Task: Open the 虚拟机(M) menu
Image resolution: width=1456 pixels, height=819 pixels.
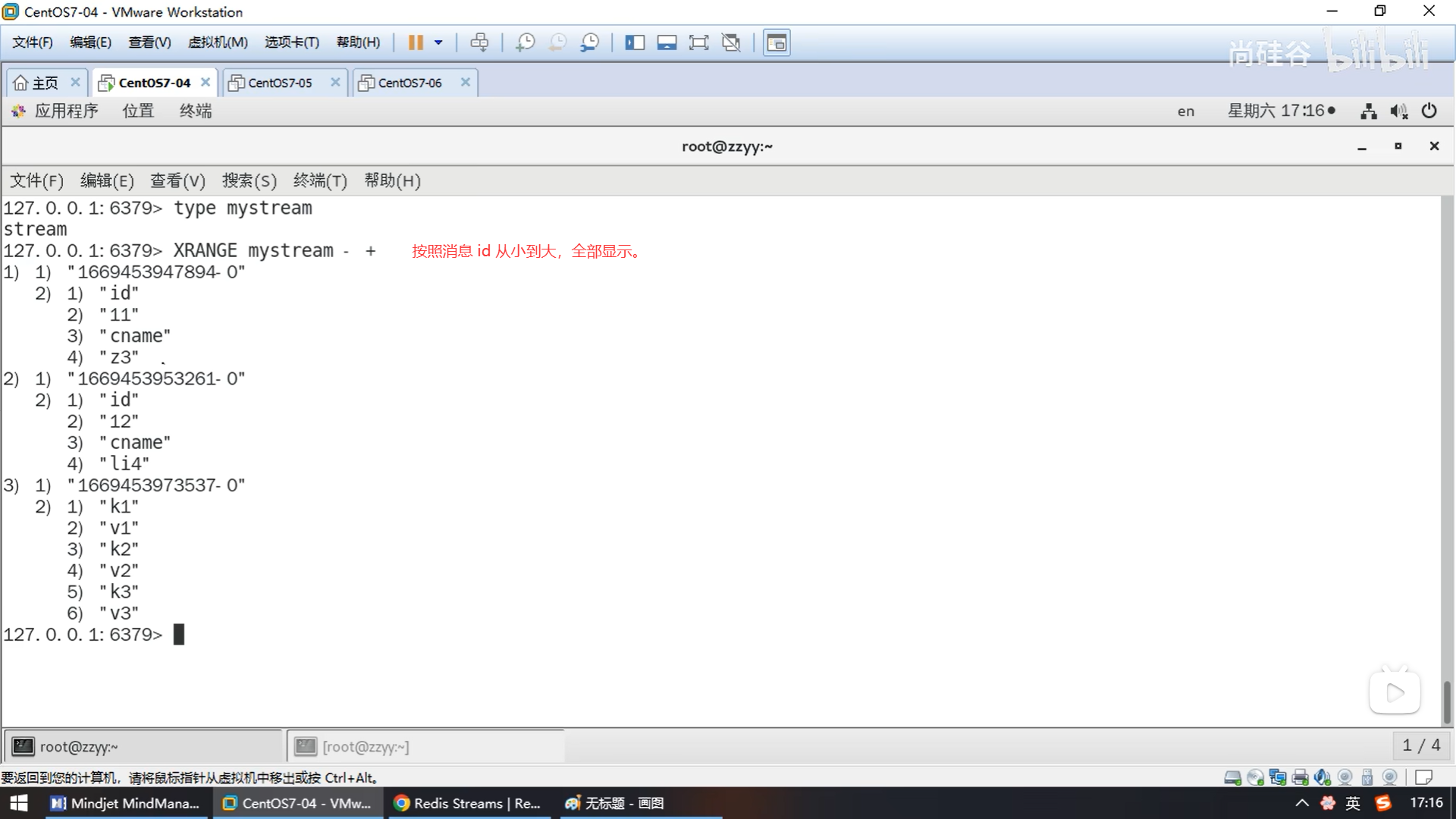Action: click(x=218, y=42)
